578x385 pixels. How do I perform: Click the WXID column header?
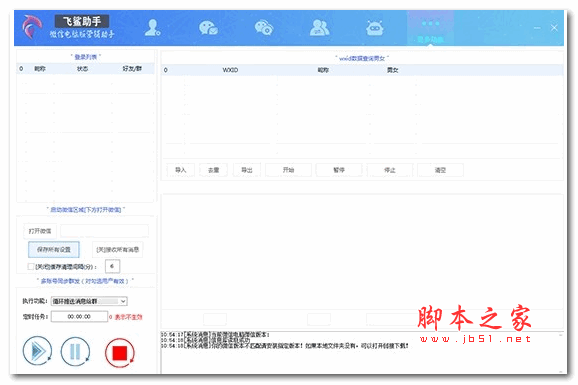[x=230, y=70]
